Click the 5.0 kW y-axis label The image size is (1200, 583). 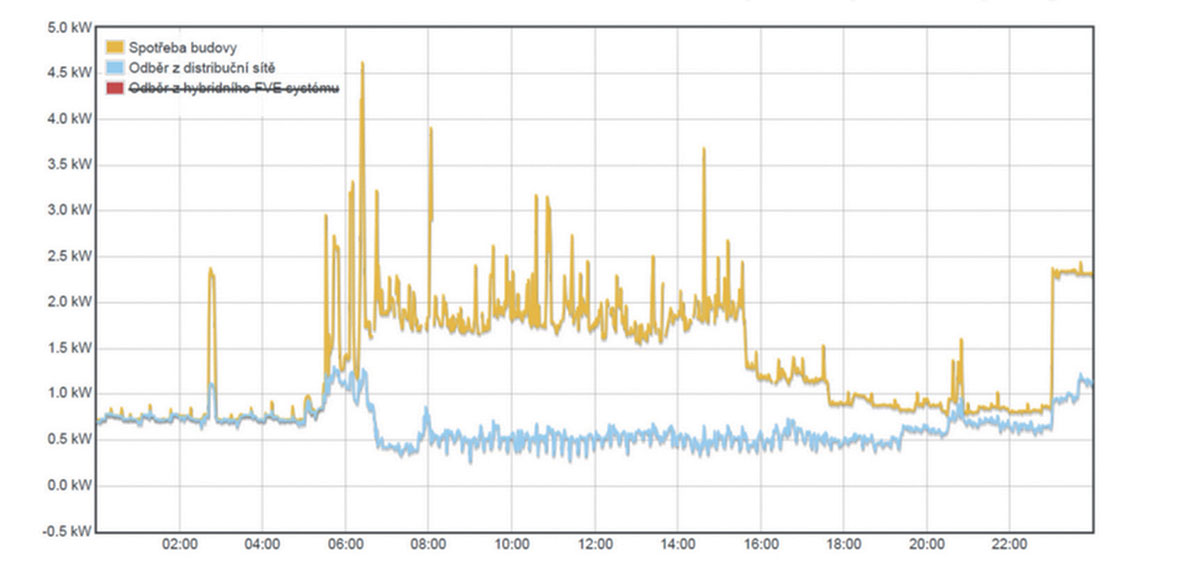(x=69, y=27)
